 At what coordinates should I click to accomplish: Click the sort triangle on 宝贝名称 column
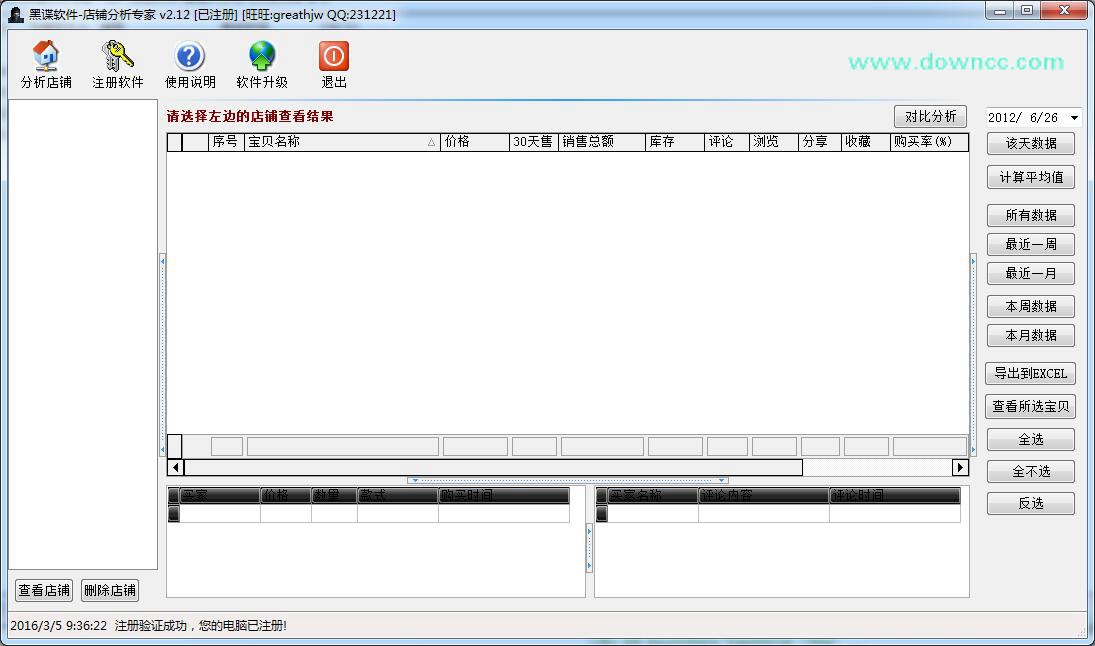click(x=430, y=141)
